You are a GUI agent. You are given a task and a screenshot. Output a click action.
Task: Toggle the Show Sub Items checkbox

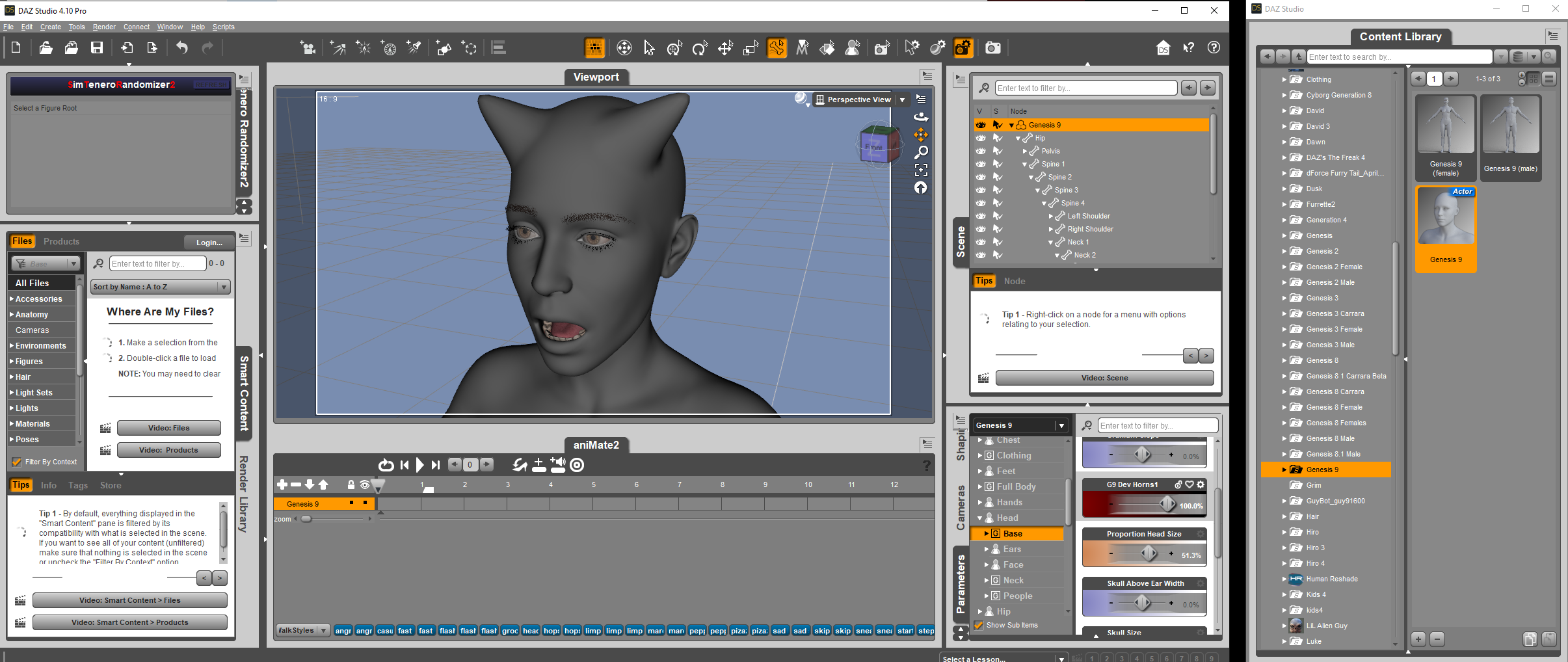point(979,625)
